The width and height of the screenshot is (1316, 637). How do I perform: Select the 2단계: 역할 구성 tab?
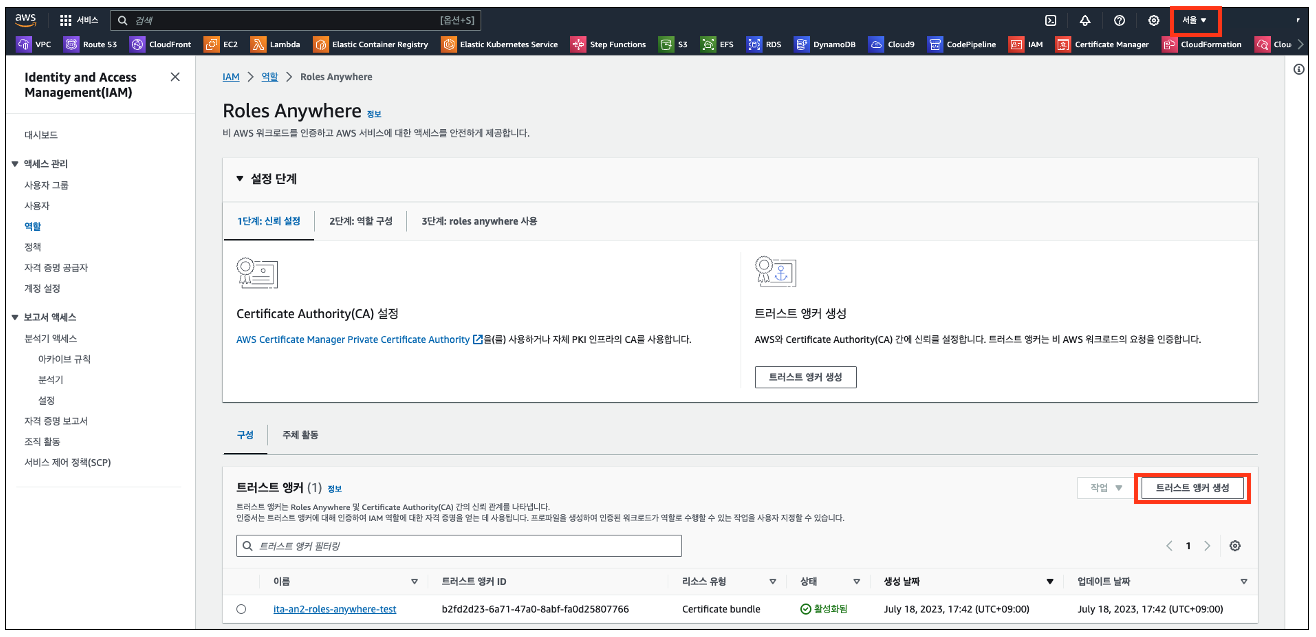point(361,221)
